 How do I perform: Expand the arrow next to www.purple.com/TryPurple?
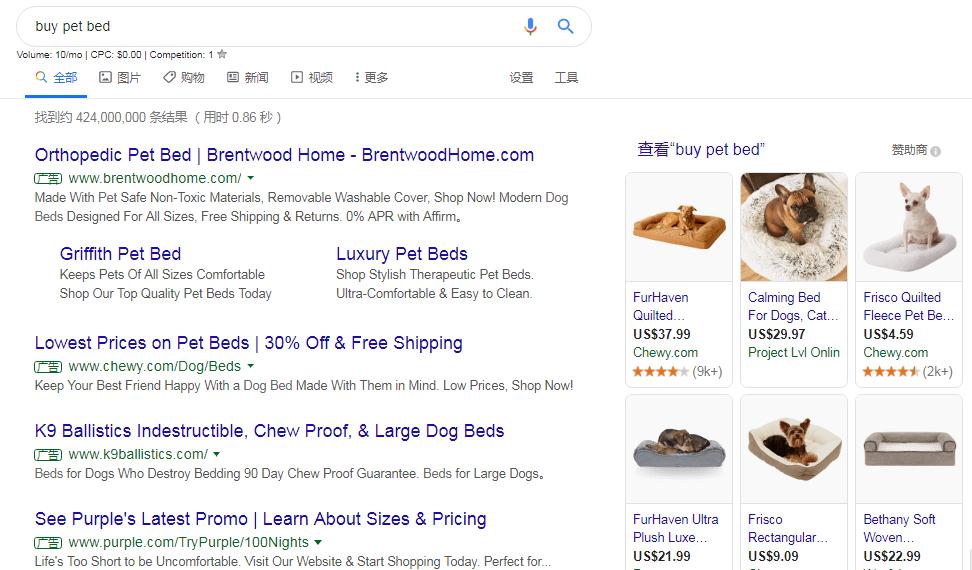318,542
